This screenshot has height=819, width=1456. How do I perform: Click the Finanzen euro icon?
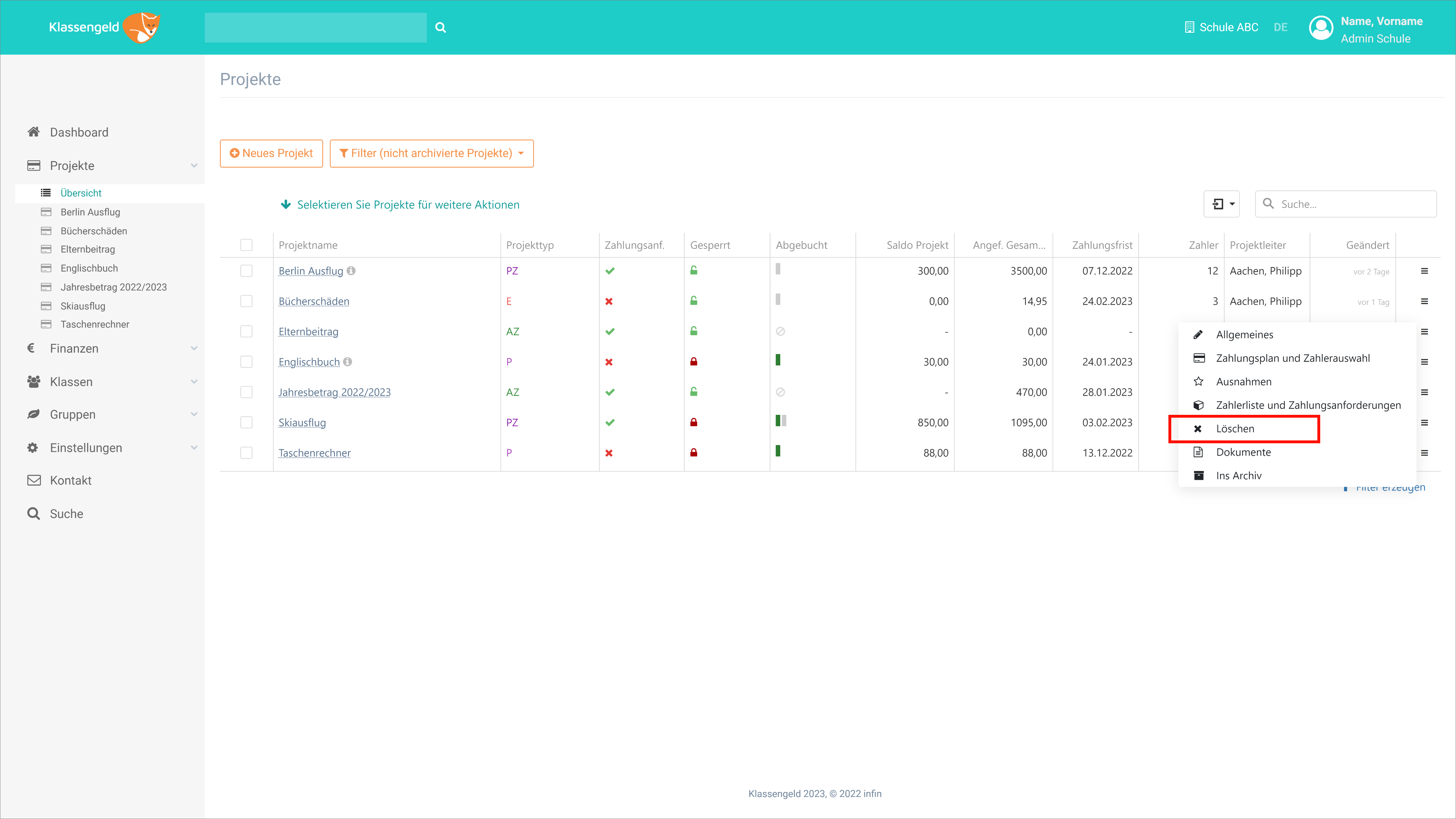coord(31,348)
